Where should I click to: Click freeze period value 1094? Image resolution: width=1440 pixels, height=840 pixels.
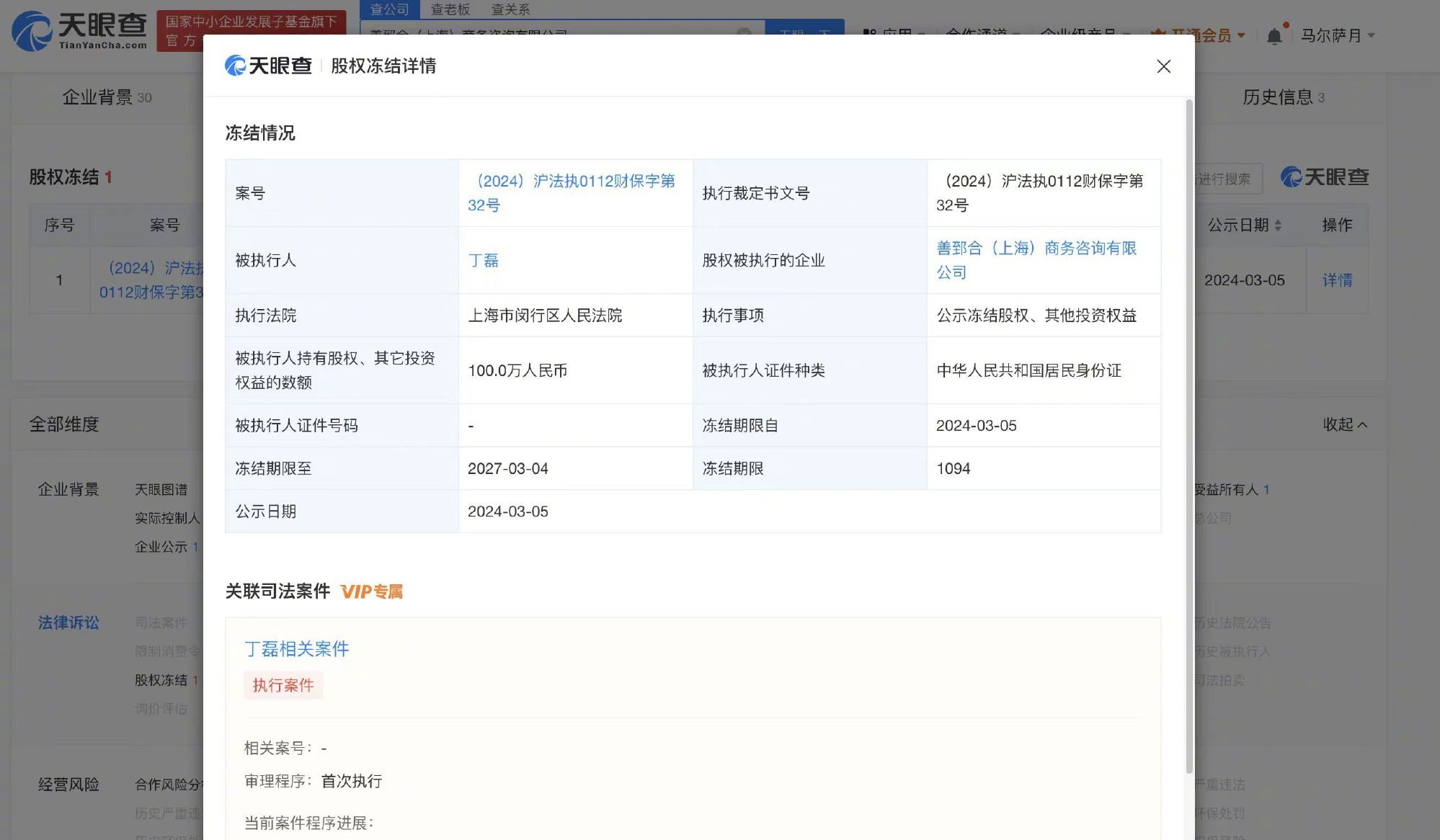coord(954,468)
